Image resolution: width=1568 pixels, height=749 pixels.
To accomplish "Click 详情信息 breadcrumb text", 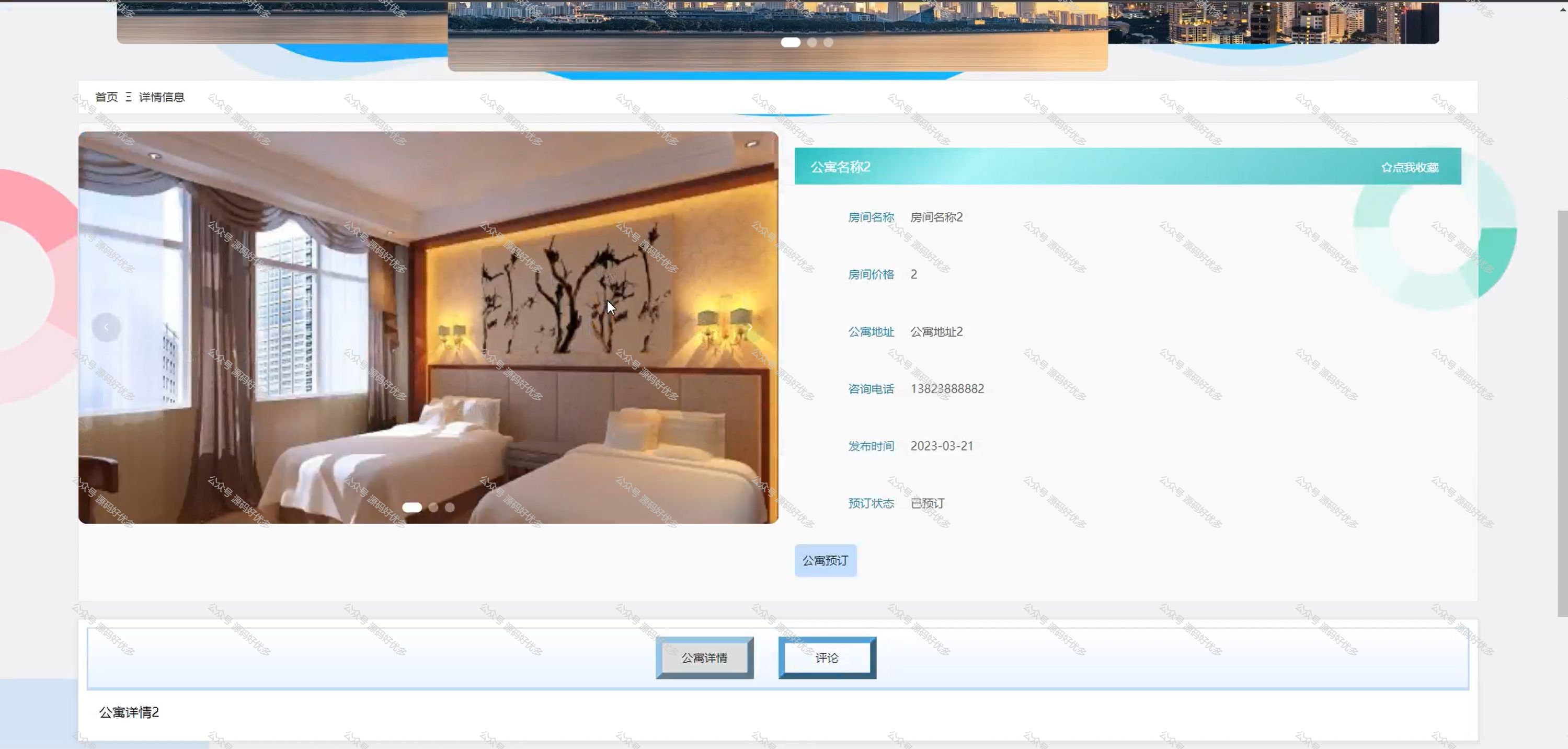I will (x=162, y=97).
